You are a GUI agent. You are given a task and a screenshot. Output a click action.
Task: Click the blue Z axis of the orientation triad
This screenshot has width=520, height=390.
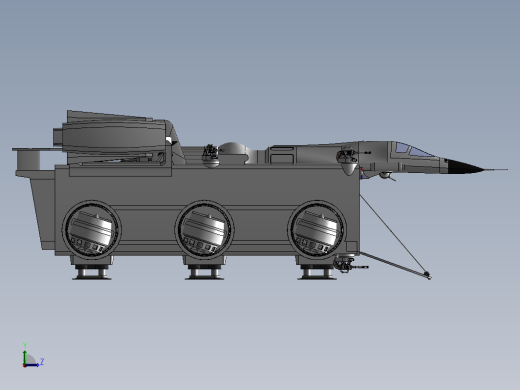pyautogui.click(x=32, y=365)
